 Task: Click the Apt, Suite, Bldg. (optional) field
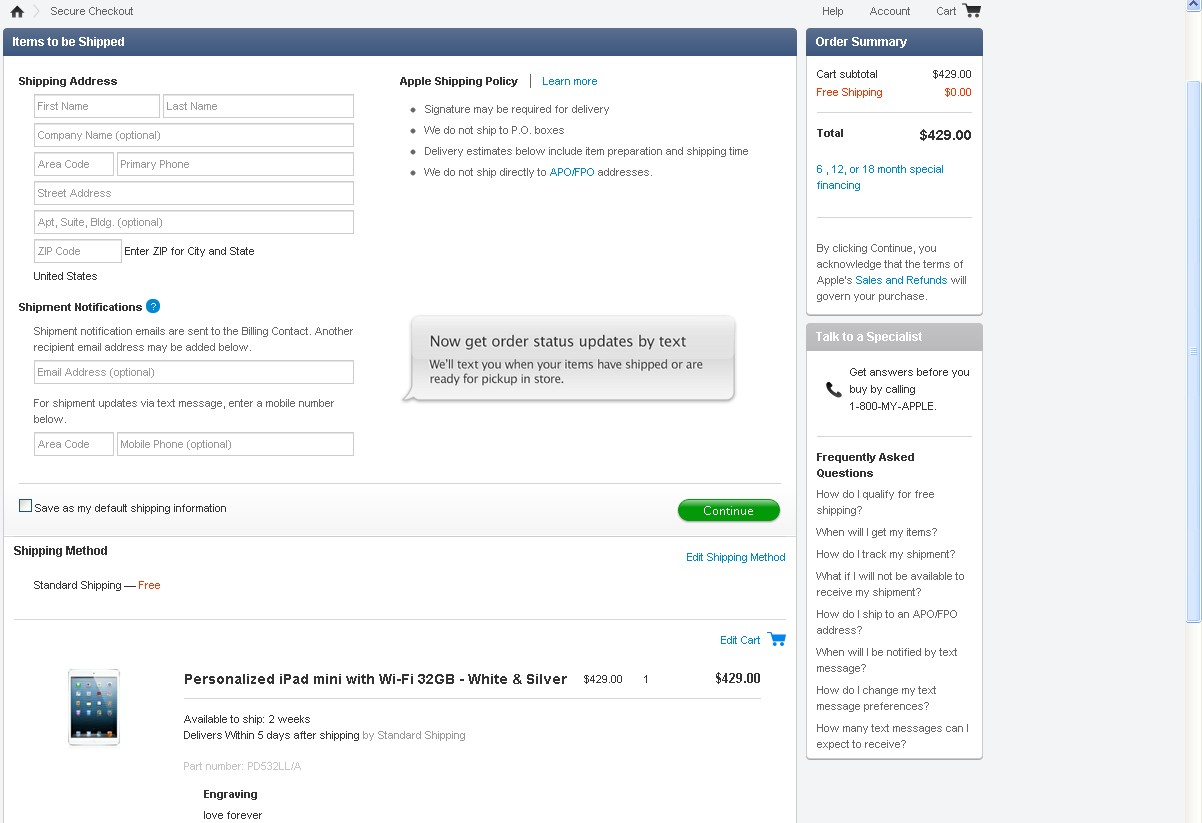tap(194, 222)
